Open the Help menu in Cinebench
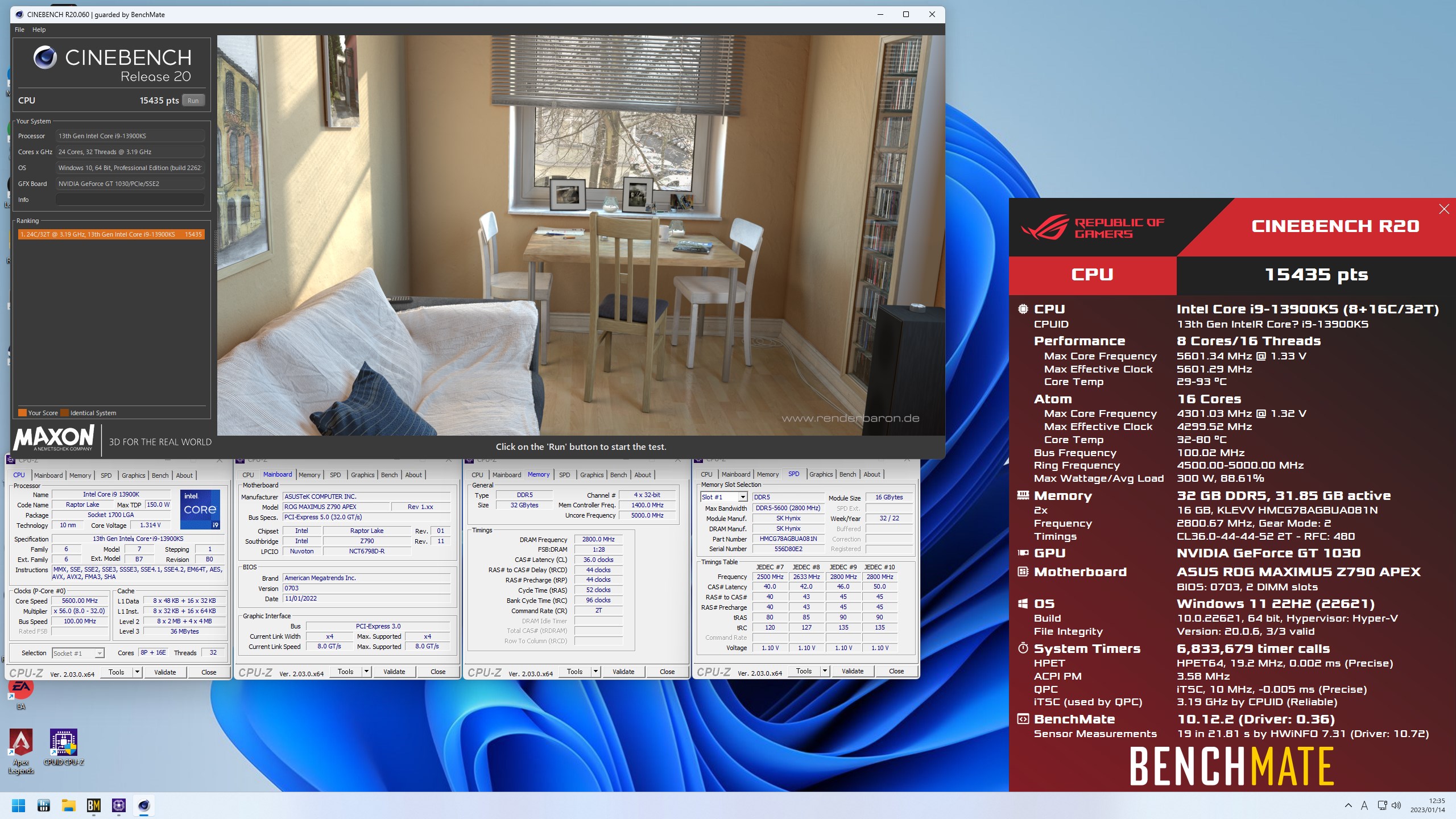This screenshot has height=819, width=1456. [39, 30]
